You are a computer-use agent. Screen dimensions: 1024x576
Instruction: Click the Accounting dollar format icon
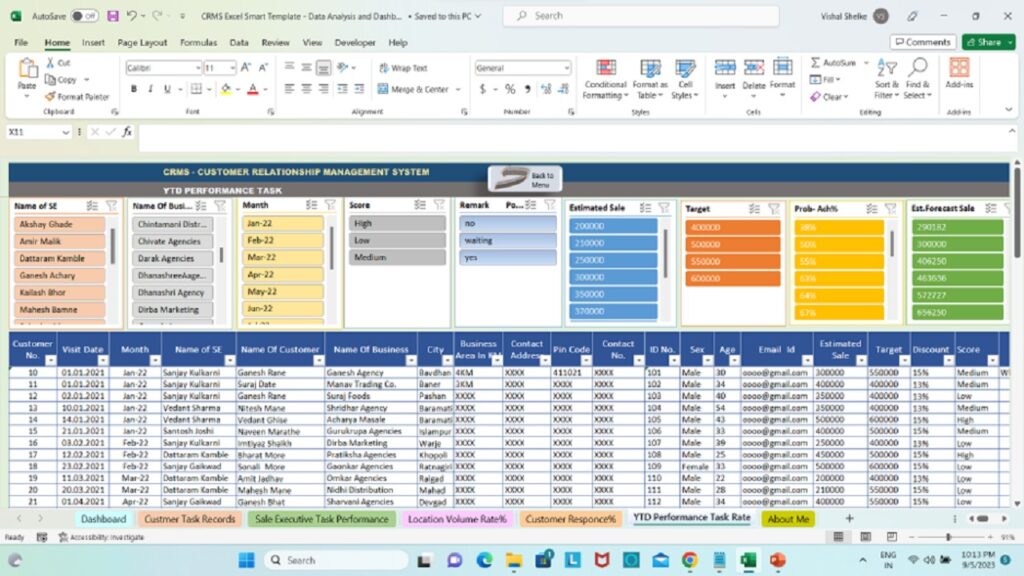tap(483, 89)
